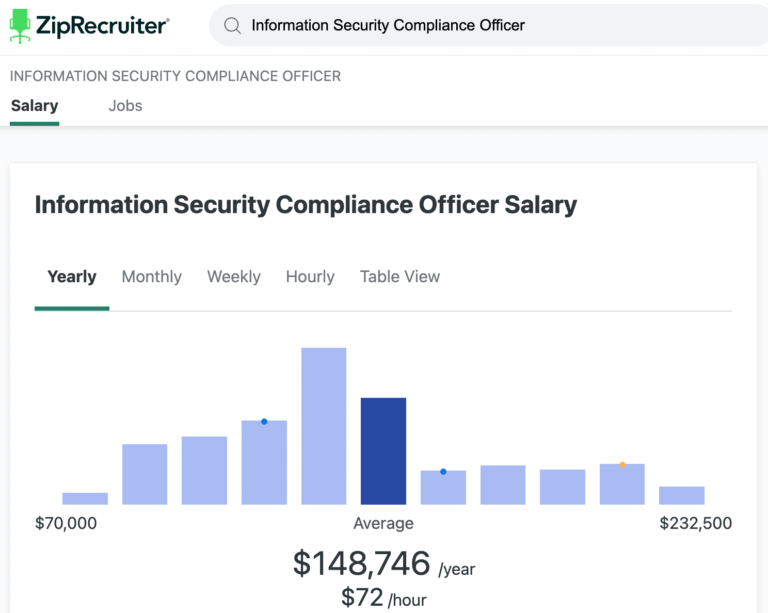Switch to the Yearly salary view
768x613 pixels.
point(72,277)
